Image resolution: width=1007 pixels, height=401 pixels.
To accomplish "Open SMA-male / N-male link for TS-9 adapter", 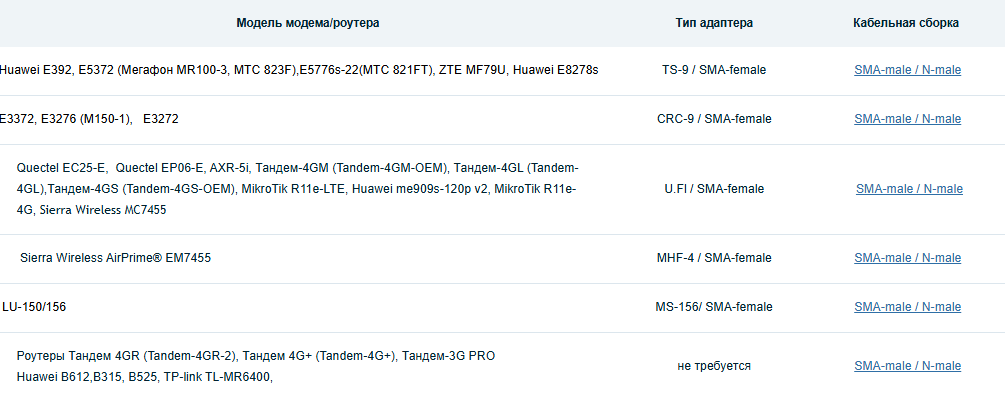I will (907, 70).
